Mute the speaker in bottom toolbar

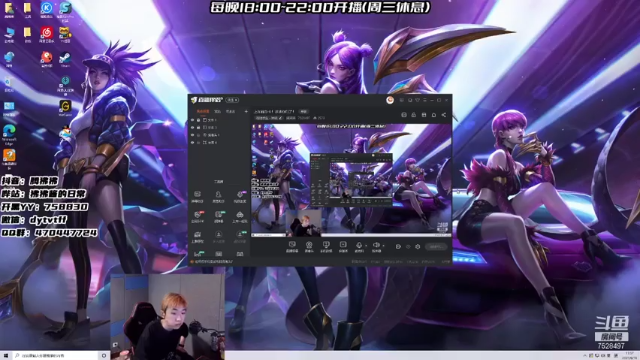(x=376, y=246)
